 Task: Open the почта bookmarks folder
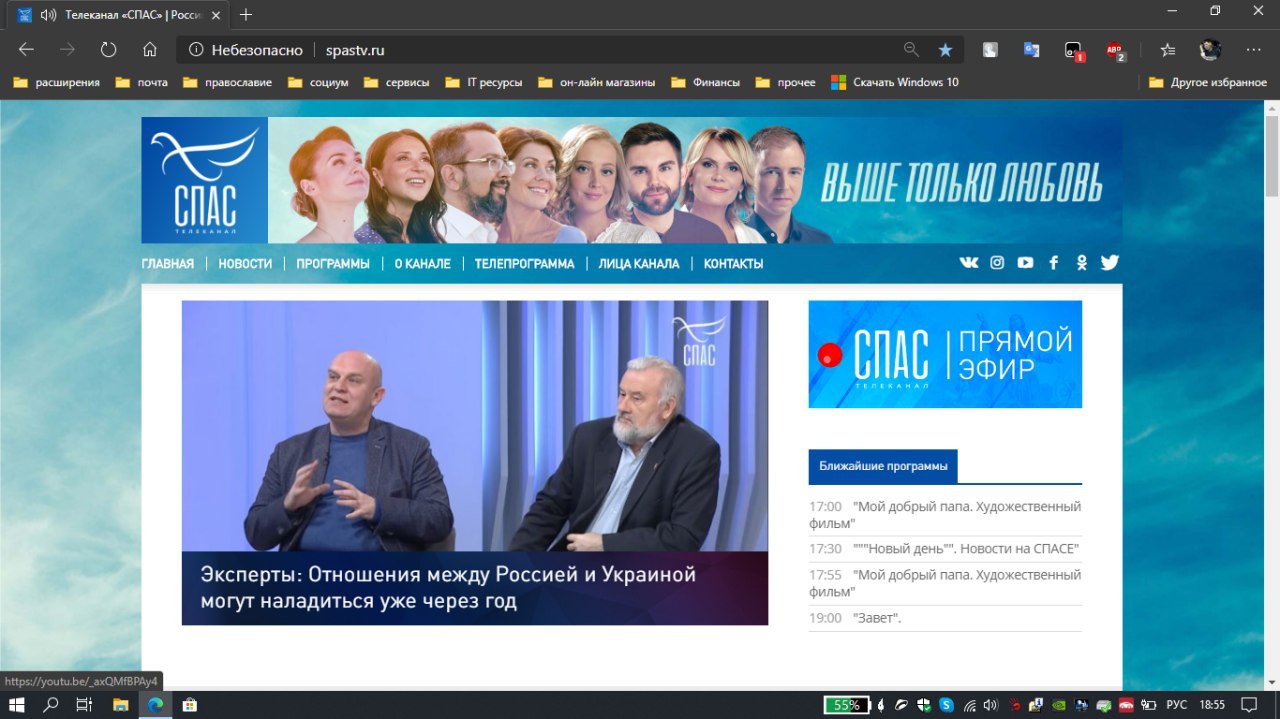point(142,82)
